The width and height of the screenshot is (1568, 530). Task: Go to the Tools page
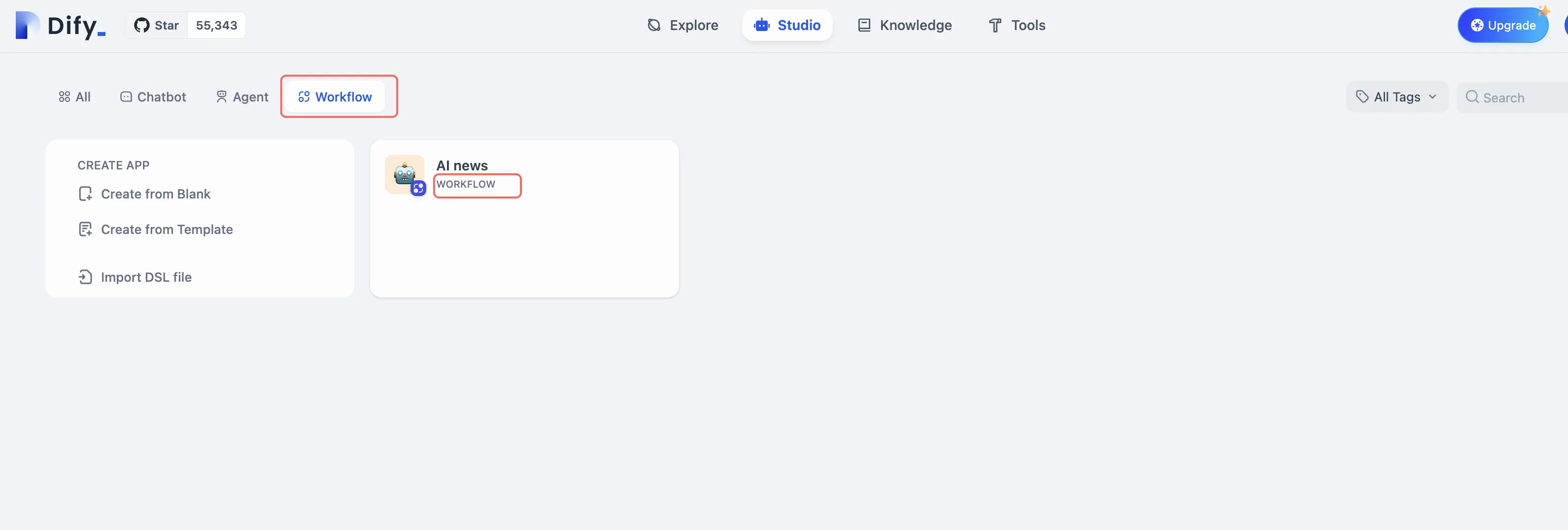pyautogui.click(x=1017, y=26)
